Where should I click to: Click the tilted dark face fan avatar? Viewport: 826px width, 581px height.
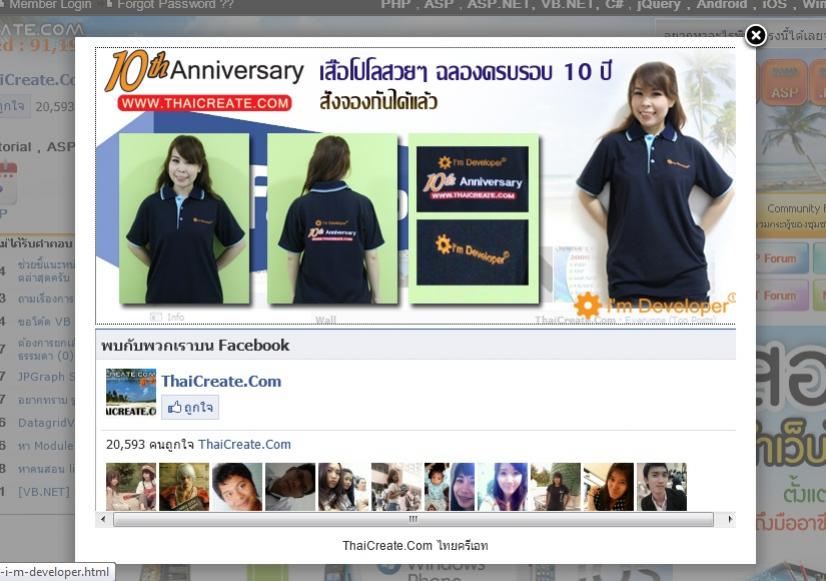point(290,487)
